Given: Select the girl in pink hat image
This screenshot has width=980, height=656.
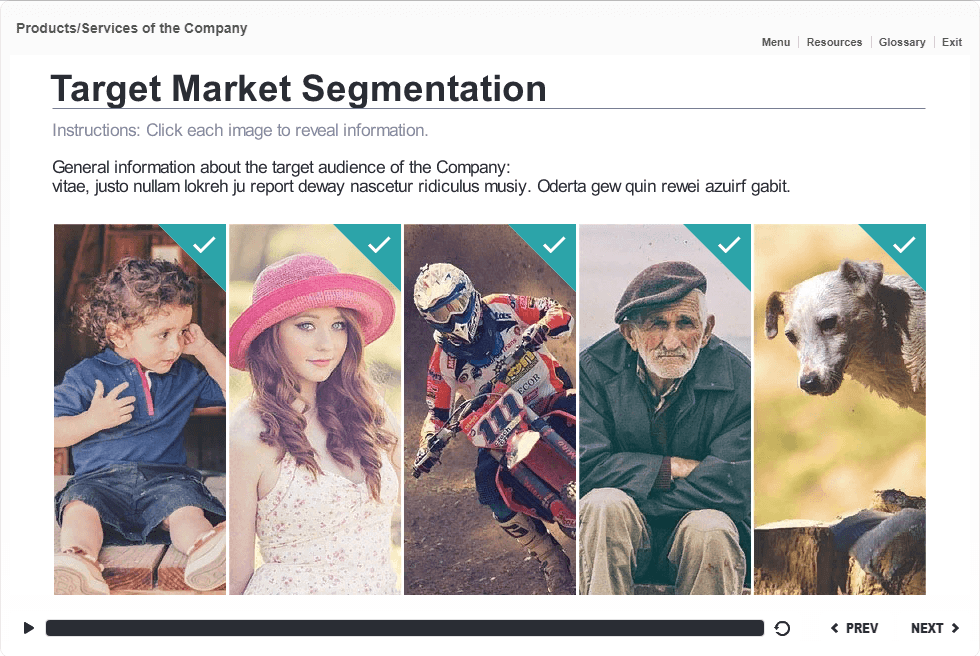Looking at the screenshot, I should [x=315, y=420].
